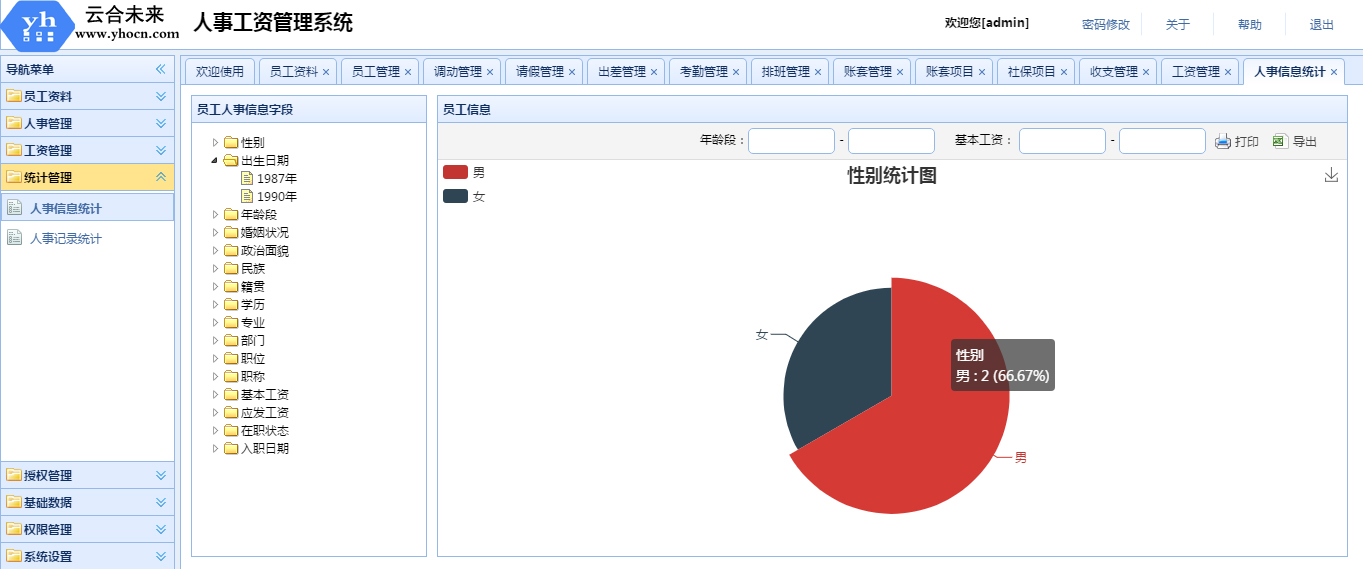Click the Excel export icon
The height and width of the screenshot is (569, 1363).
(1280, 141)
